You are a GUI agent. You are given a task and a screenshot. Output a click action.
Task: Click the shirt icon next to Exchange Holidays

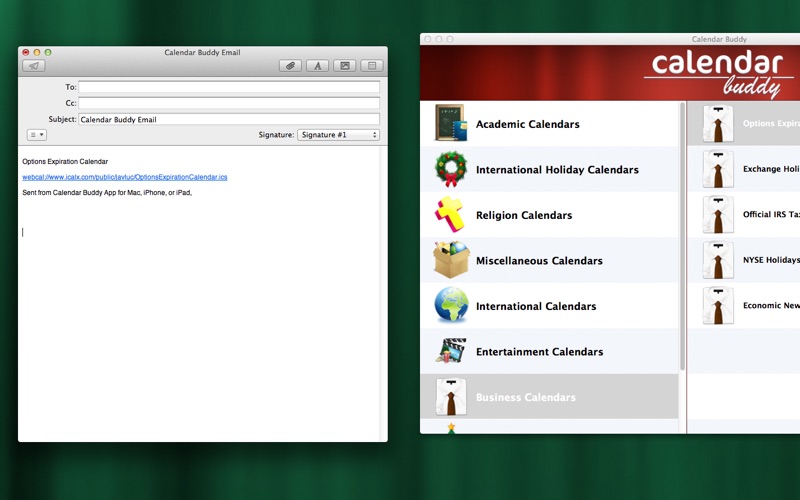718,169
